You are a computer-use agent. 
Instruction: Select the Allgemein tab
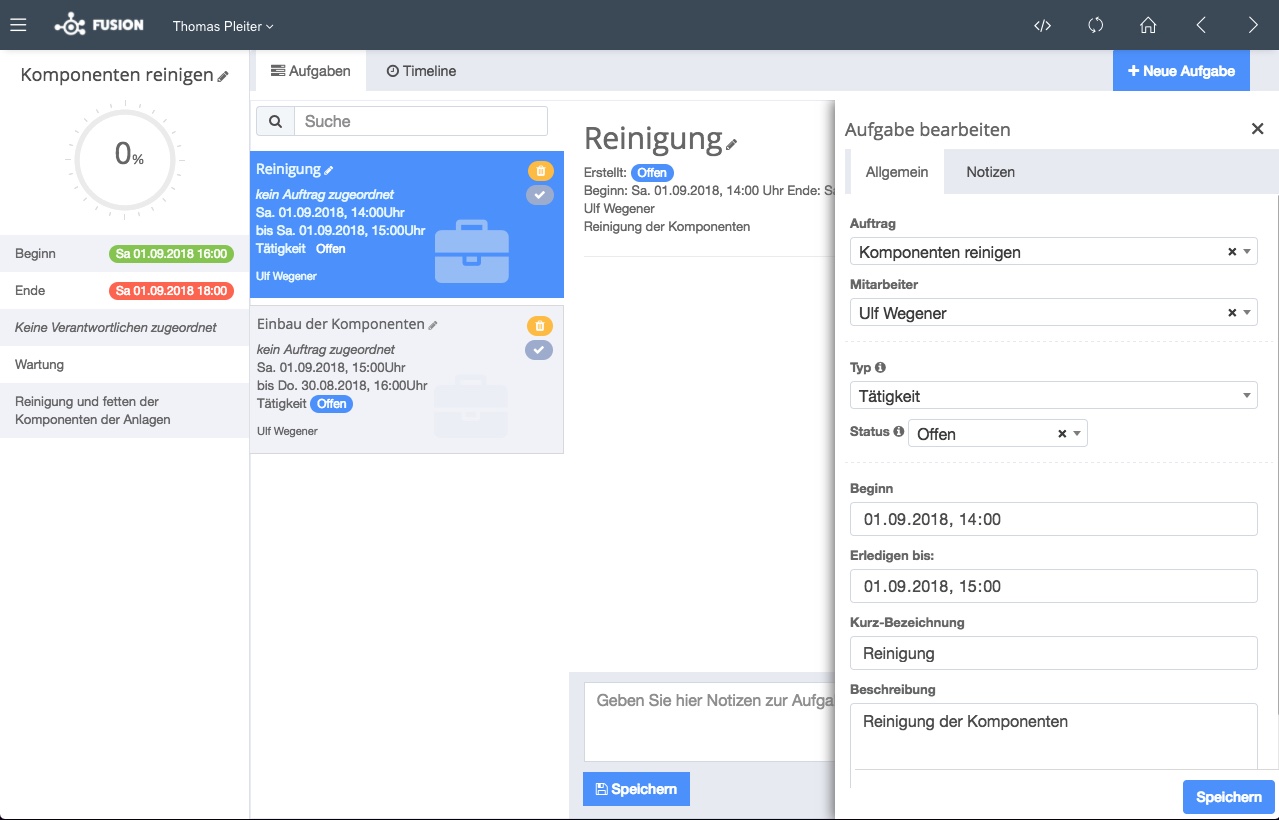(x=897, y=172)
